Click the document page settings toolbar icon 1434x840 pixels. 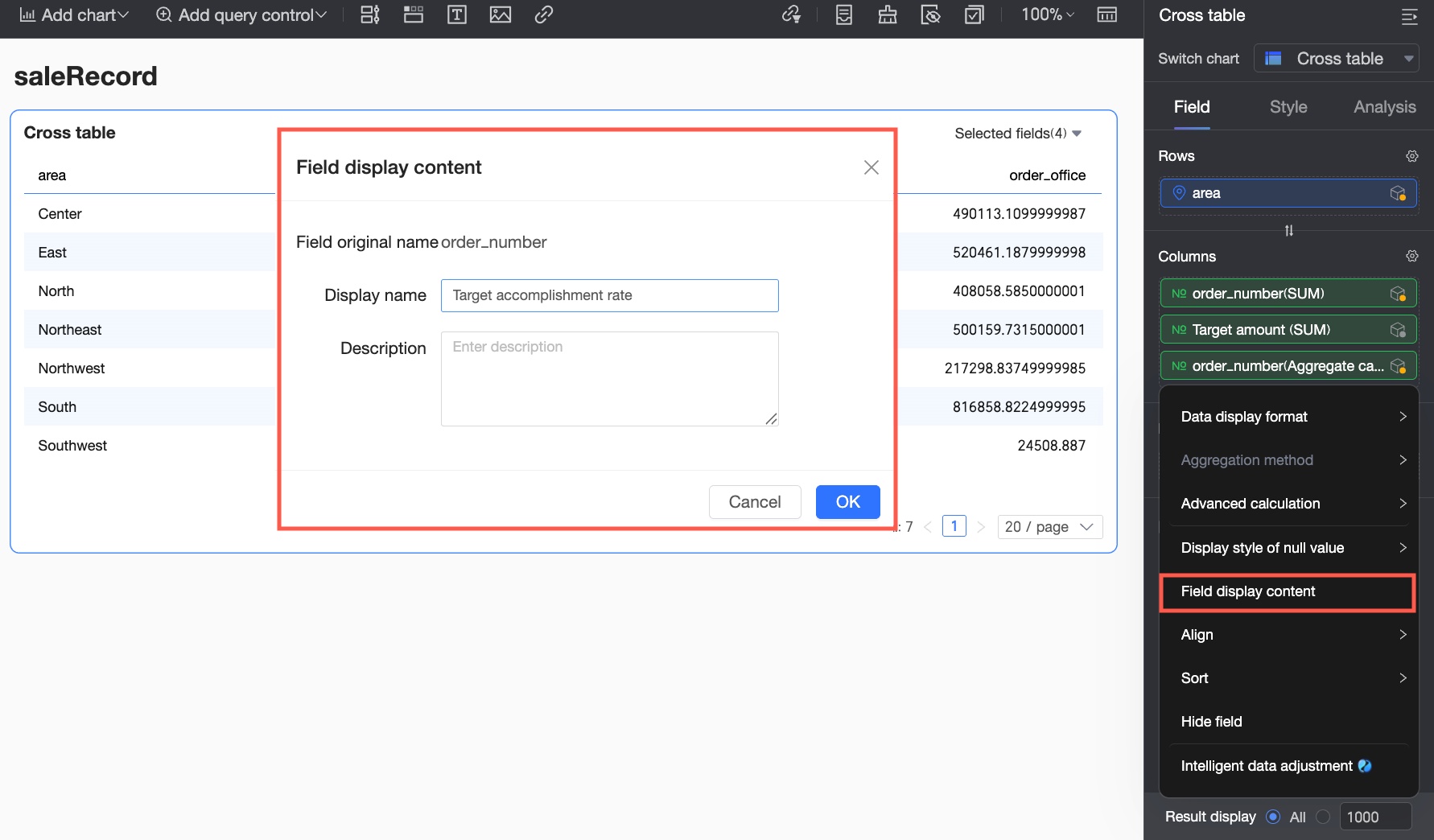844,14
